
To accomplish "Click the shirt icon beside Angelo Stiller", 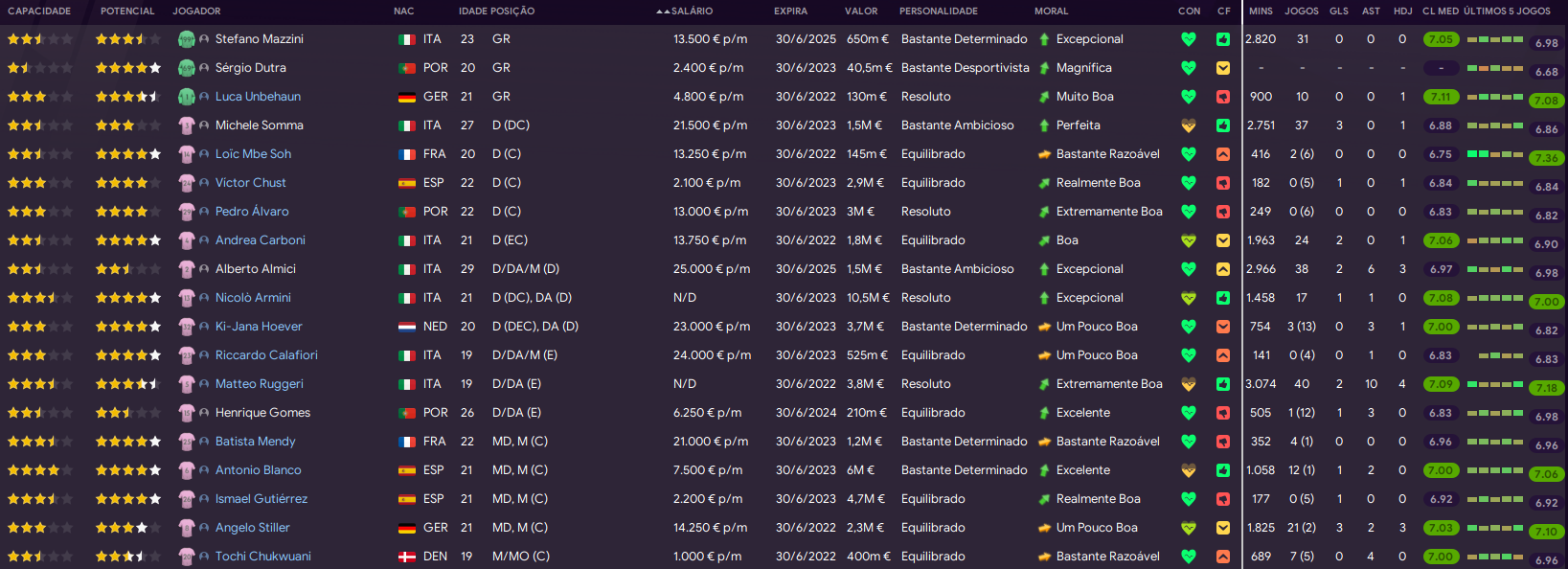I will tap(187, 528).
